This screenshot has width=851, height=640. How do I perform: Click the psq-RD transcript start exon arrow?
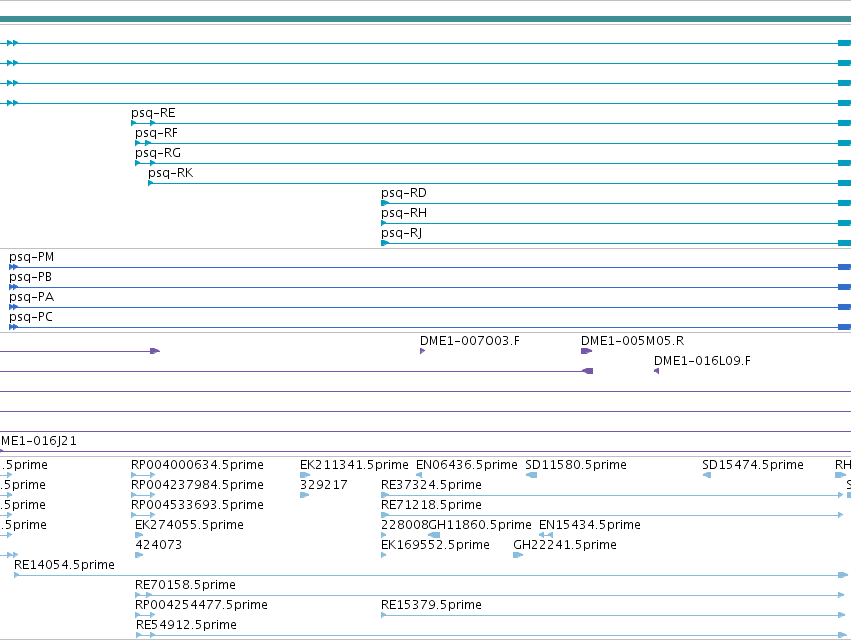[385, 203]
